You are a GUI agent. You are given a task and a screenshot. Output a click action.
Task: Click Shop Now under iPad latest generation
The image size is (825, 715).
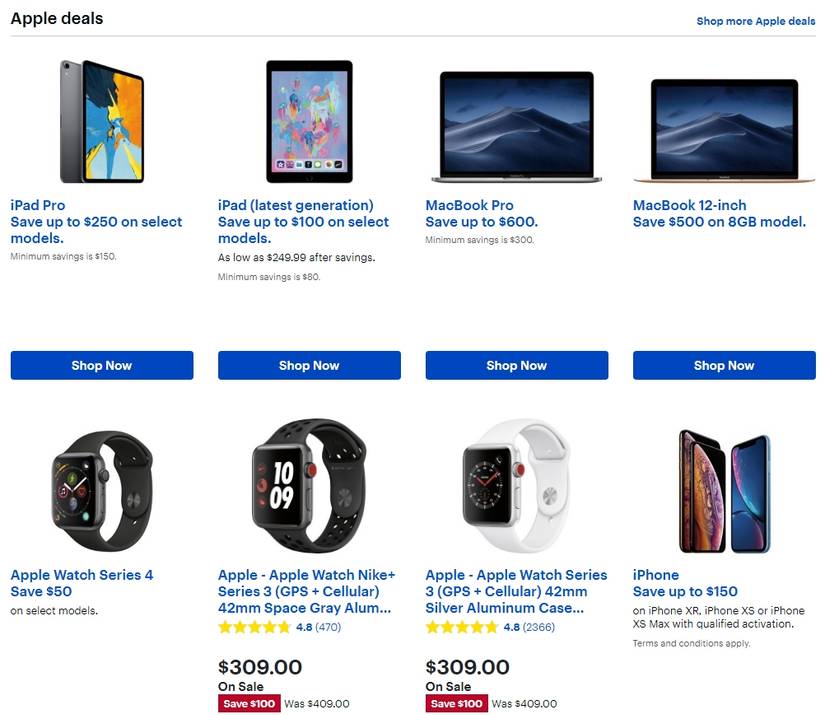tap(308, 365)
